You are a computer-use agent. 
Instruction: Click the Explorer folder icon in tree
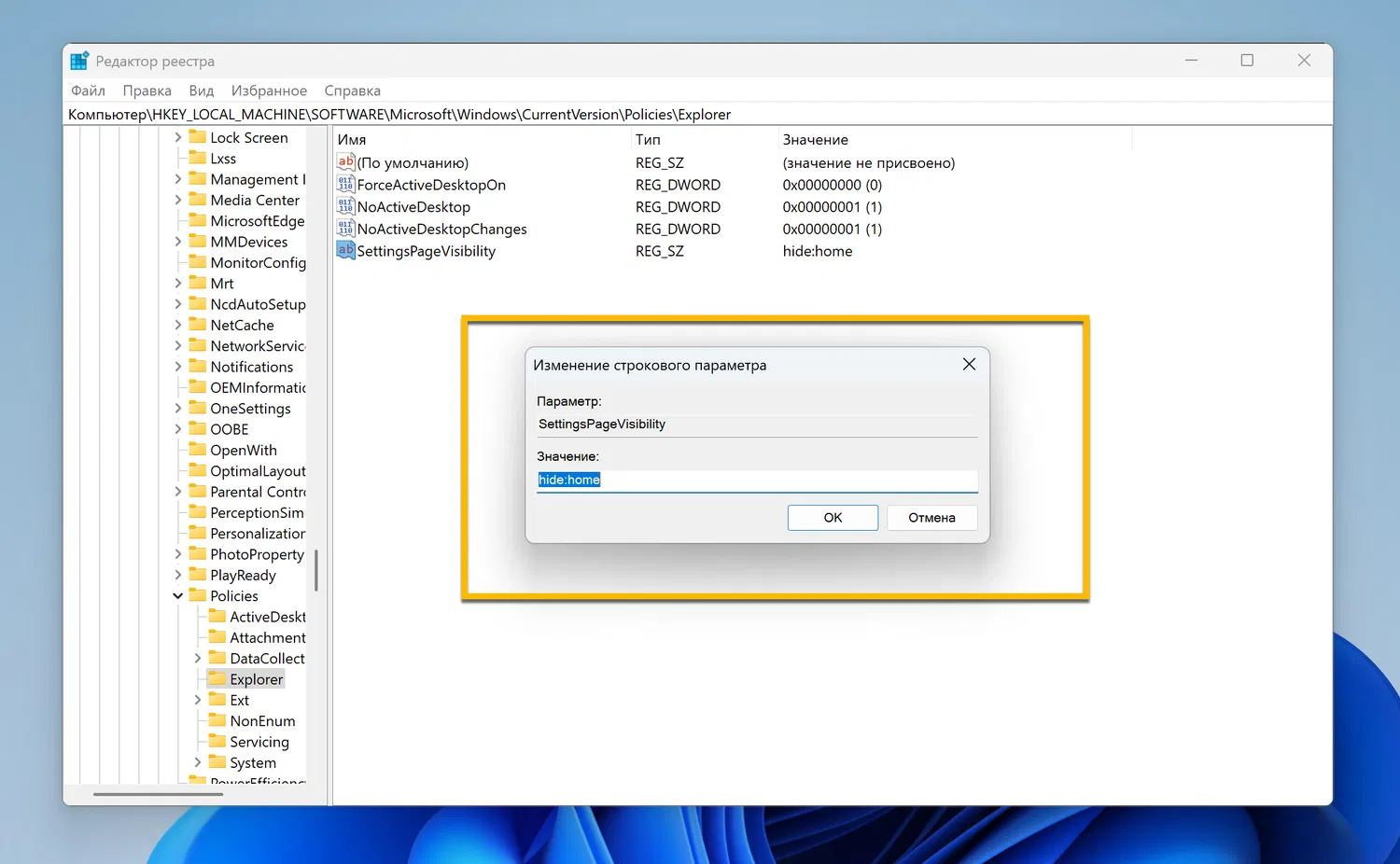tap(217, 679)
